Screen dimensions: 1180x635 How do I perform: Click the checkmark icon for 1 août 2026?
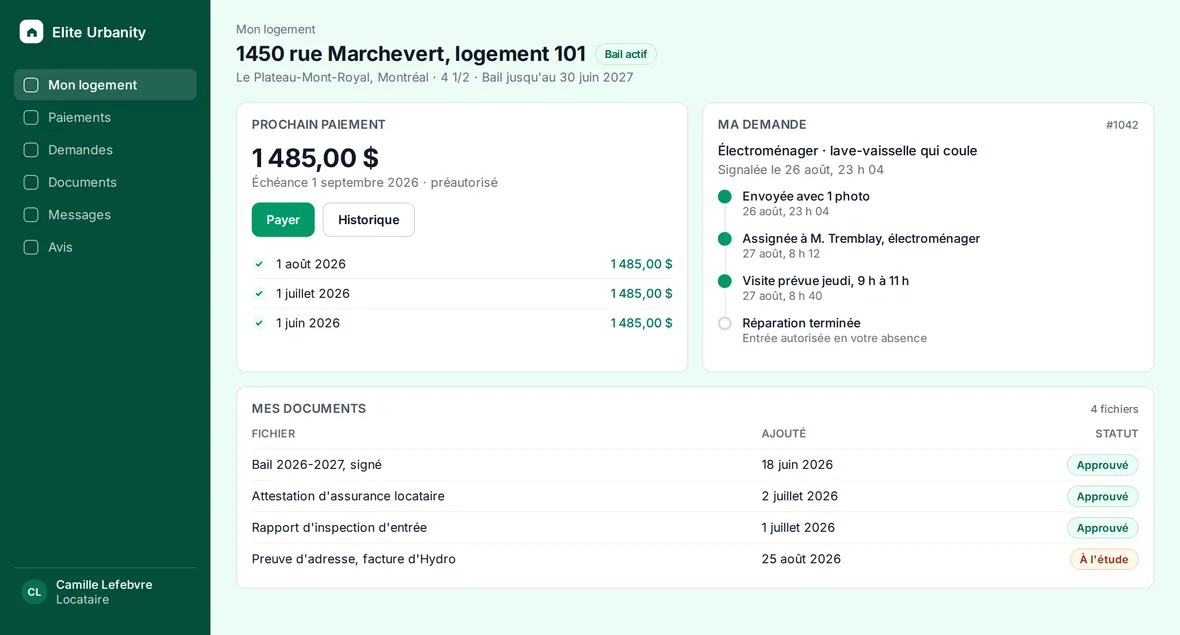point(259,264)
